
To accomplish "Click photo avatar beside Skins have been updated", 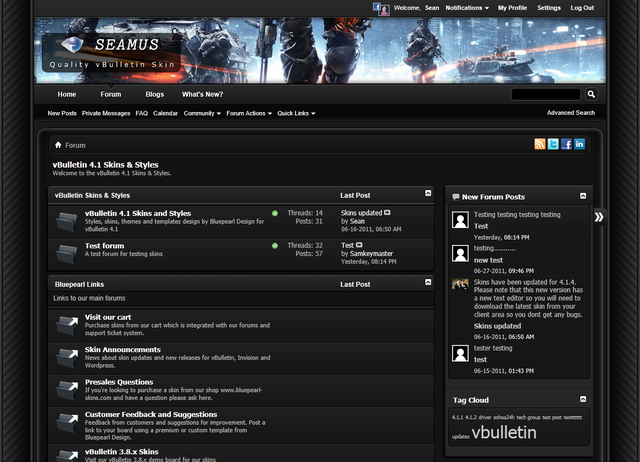I will tap(460, 284).
